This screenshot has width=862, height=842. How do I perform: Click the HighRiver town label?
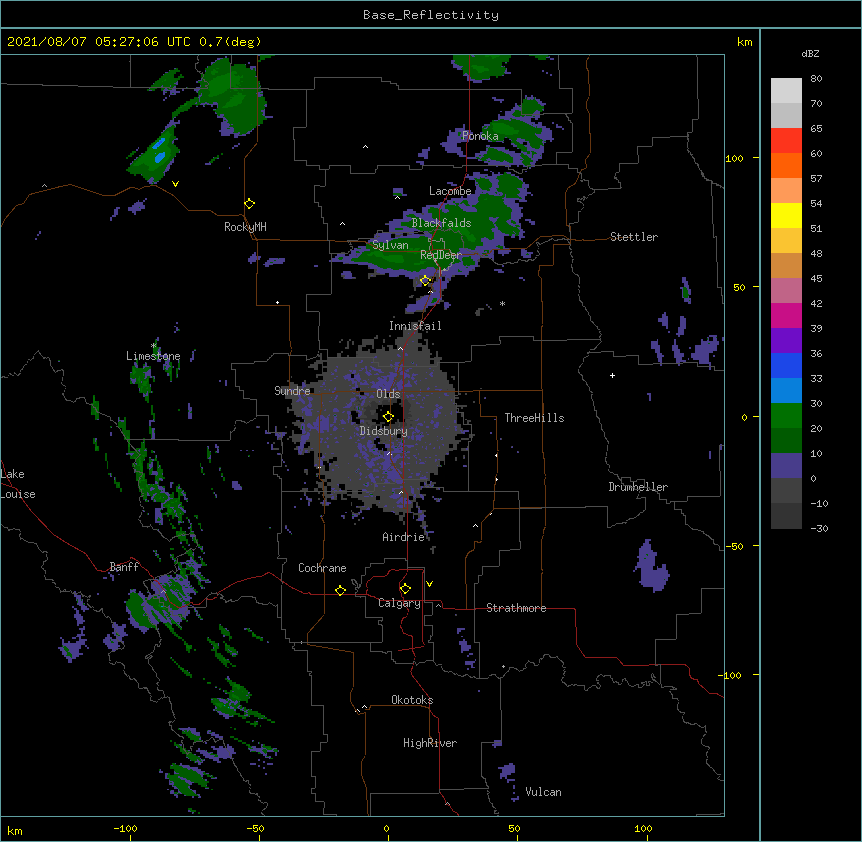click(430, 743)
